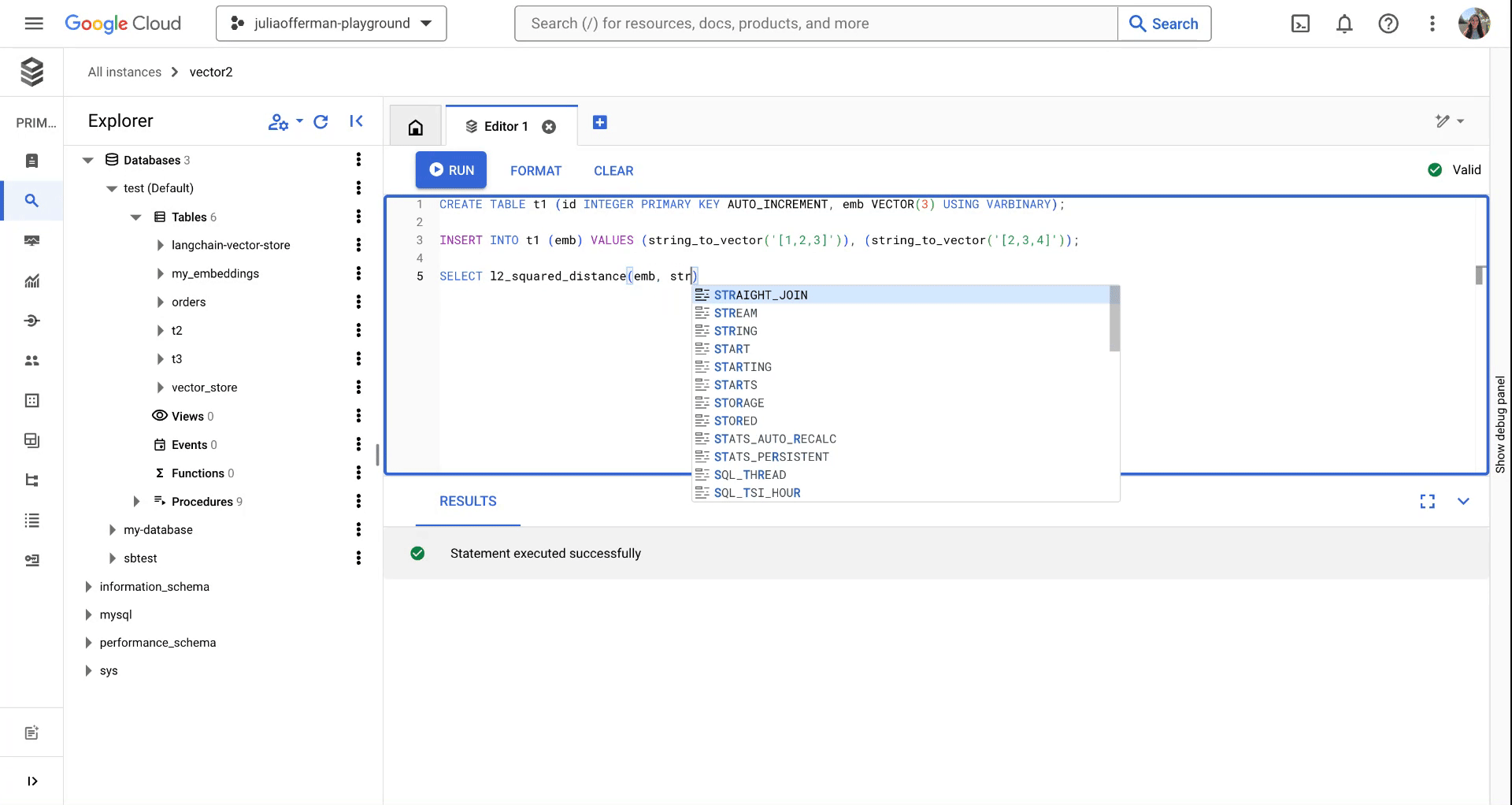Click the FORMAT button
The height and width of the screenshot is (805, 1512).
coord(535,170)
